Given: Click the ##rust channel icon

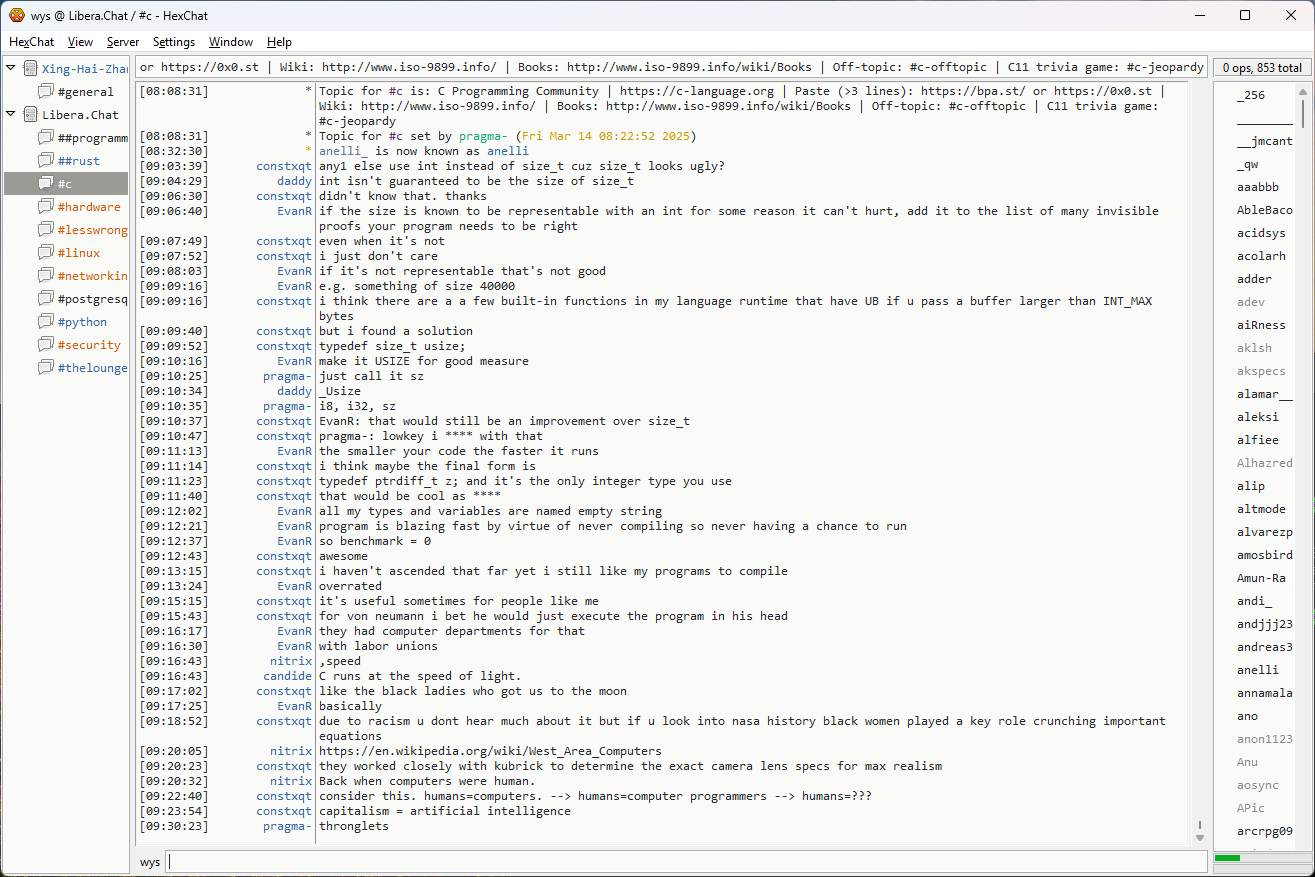Looking at the screenshot, I should (x=46, y=161).
